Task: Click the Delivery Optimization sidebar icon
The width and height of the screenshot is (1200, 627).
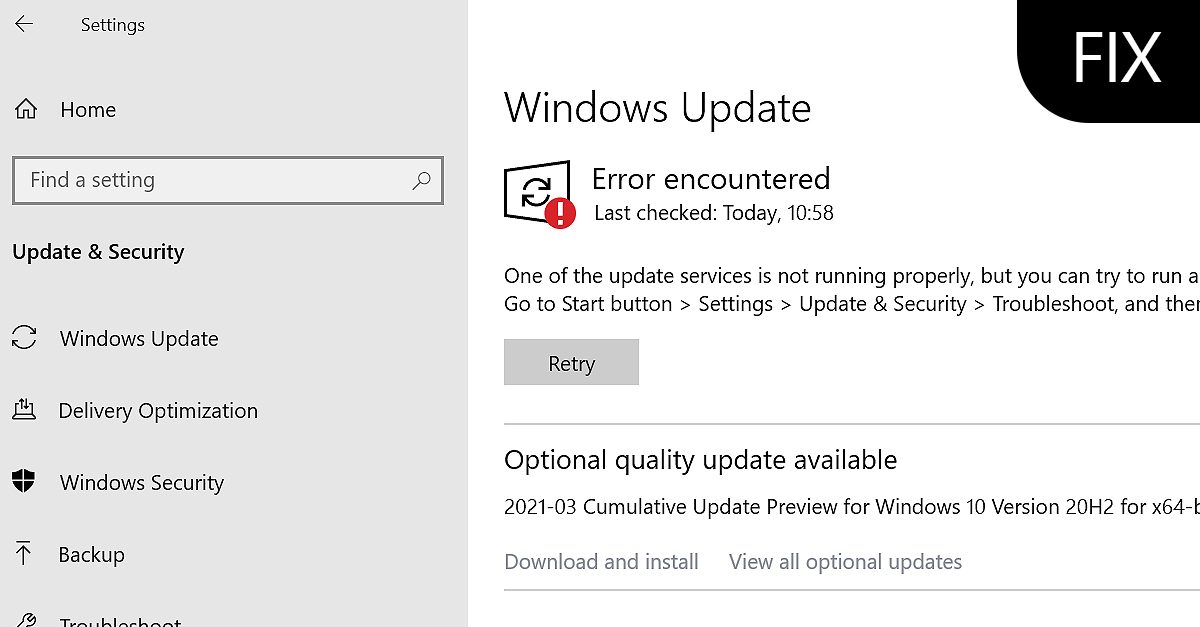Action: [24, 410]
